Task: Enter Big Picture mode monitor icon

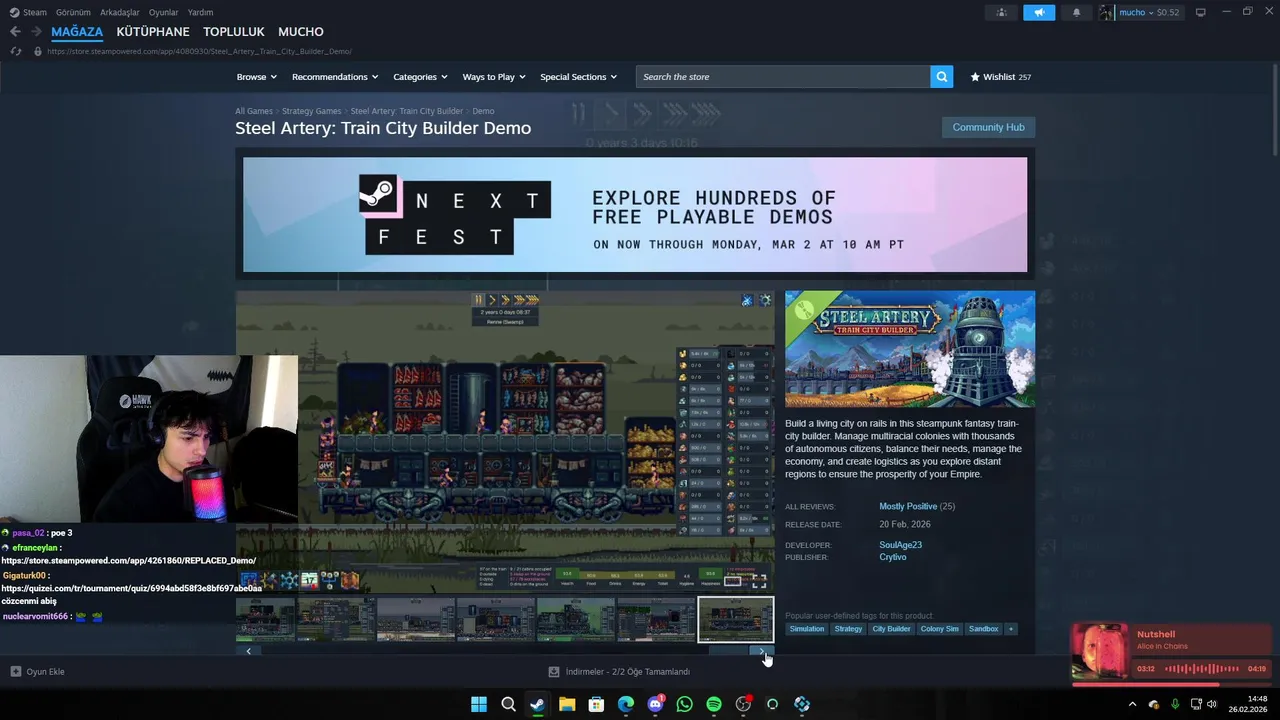Action: 1200,12
